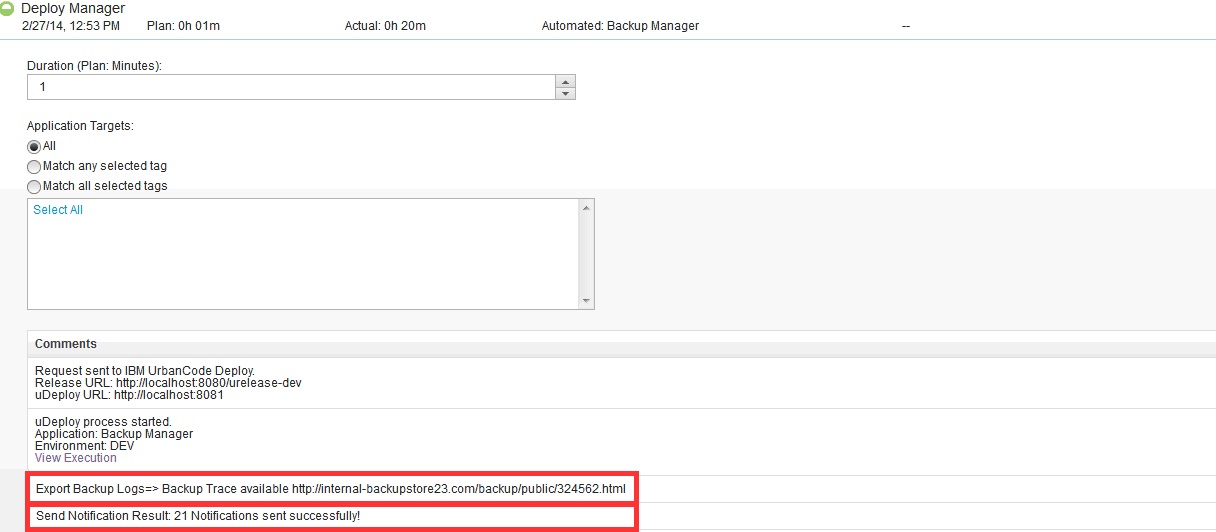Click "Automated: Backup Manager" label

coord(620,26)
